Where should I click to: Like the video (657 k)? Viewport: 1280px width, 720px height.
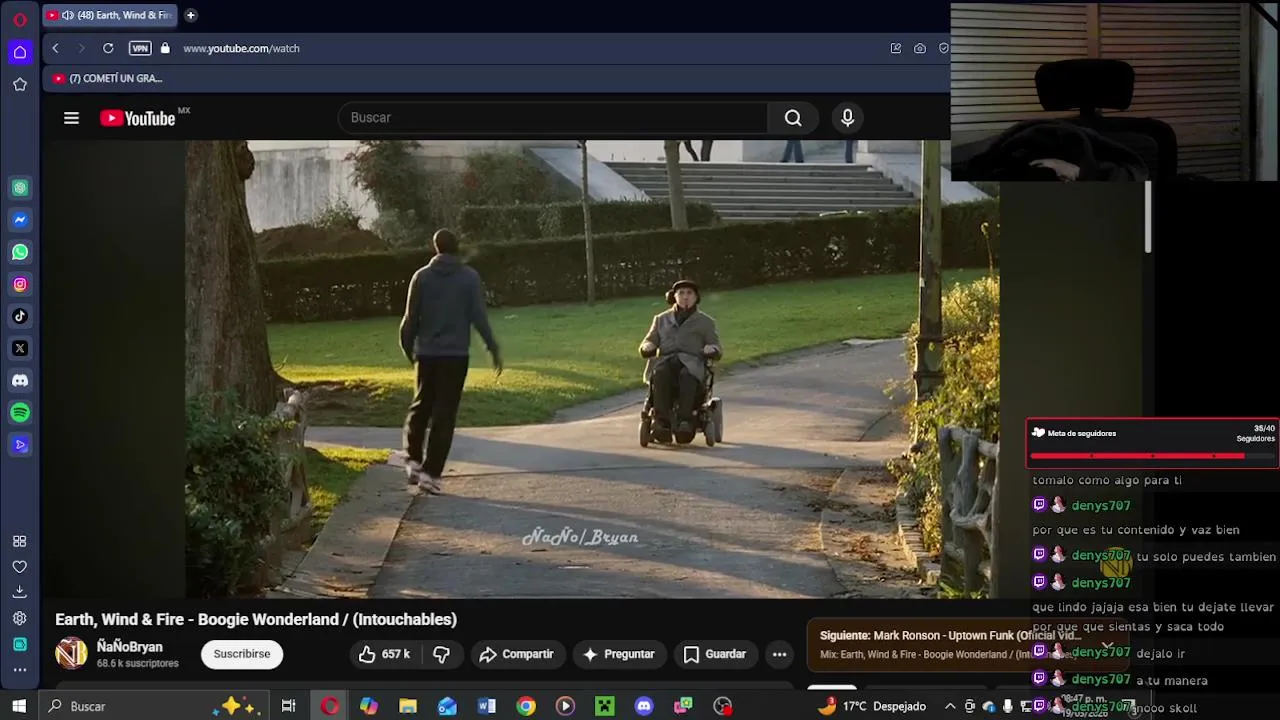384,654
